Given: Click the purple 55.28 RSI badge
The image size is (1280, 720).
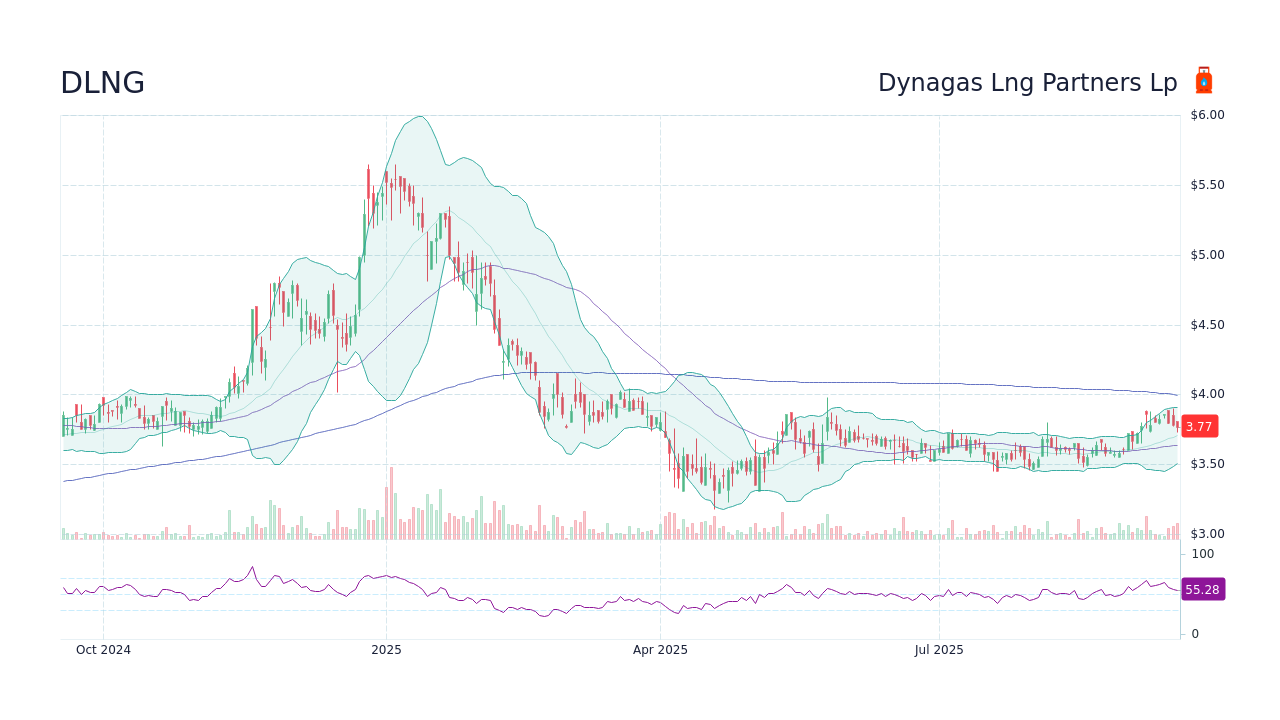Looking at the screenshot, I should click(x=1202, y=589).
